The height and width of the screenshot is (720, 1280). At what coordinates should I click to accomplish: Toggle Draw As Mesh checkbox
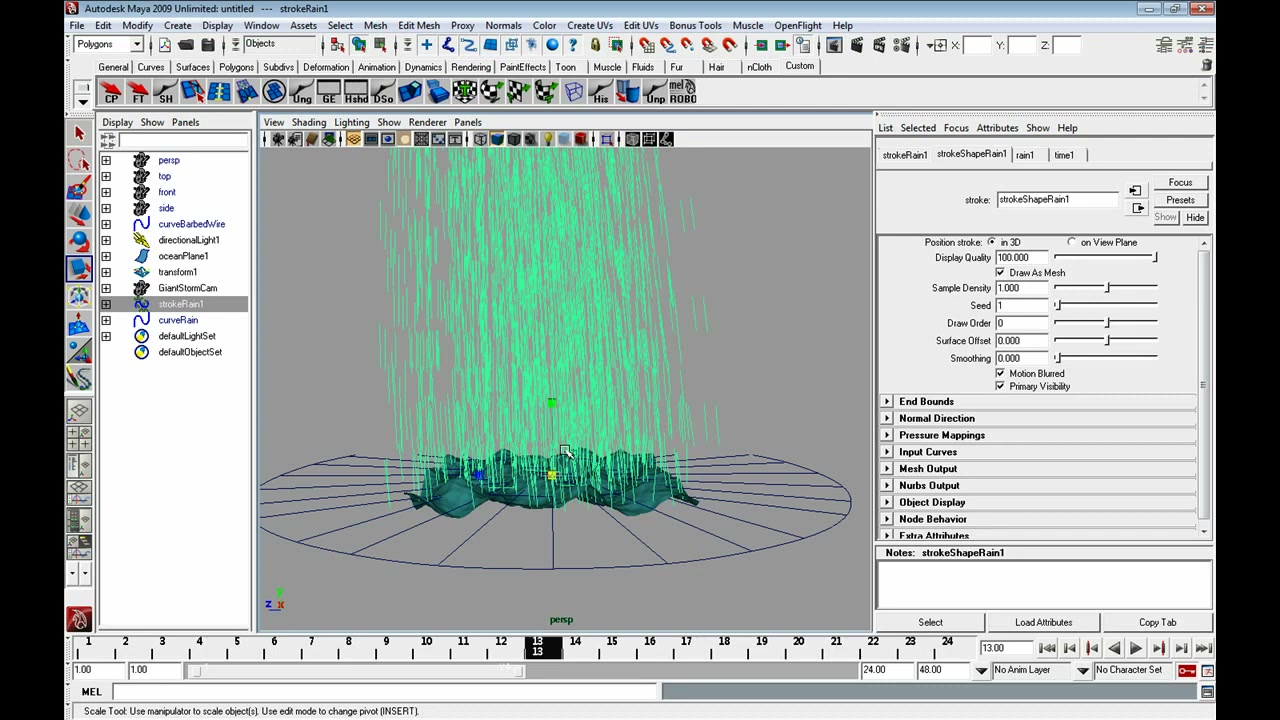click(x=1000, y=272)
